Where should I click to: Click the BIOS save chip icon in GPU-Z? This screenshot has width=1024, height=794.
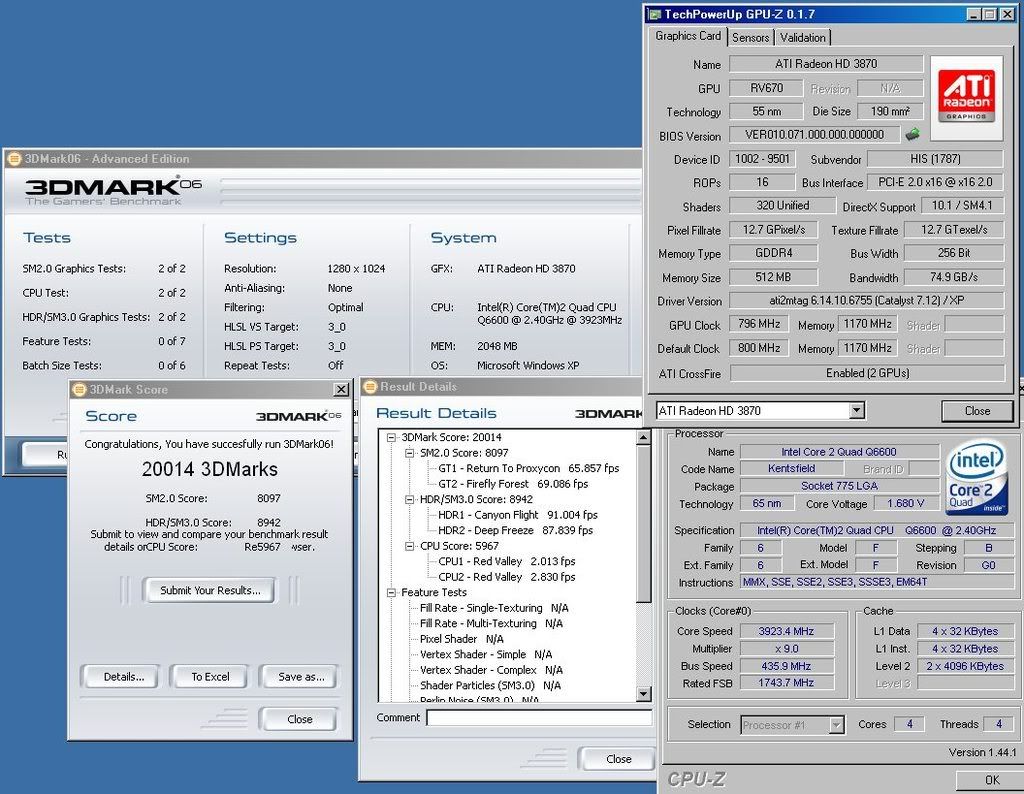point(912,135)
